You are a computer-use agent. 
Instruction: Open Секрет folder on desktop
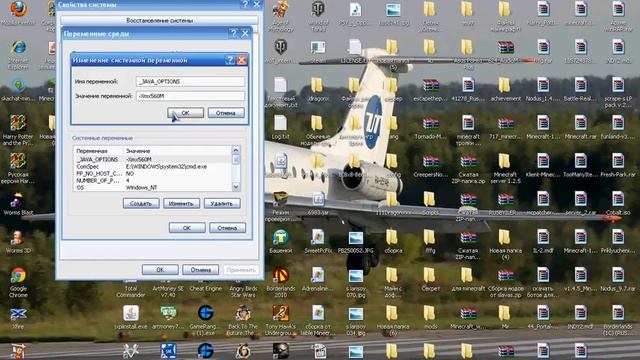(x=430, y=280)
